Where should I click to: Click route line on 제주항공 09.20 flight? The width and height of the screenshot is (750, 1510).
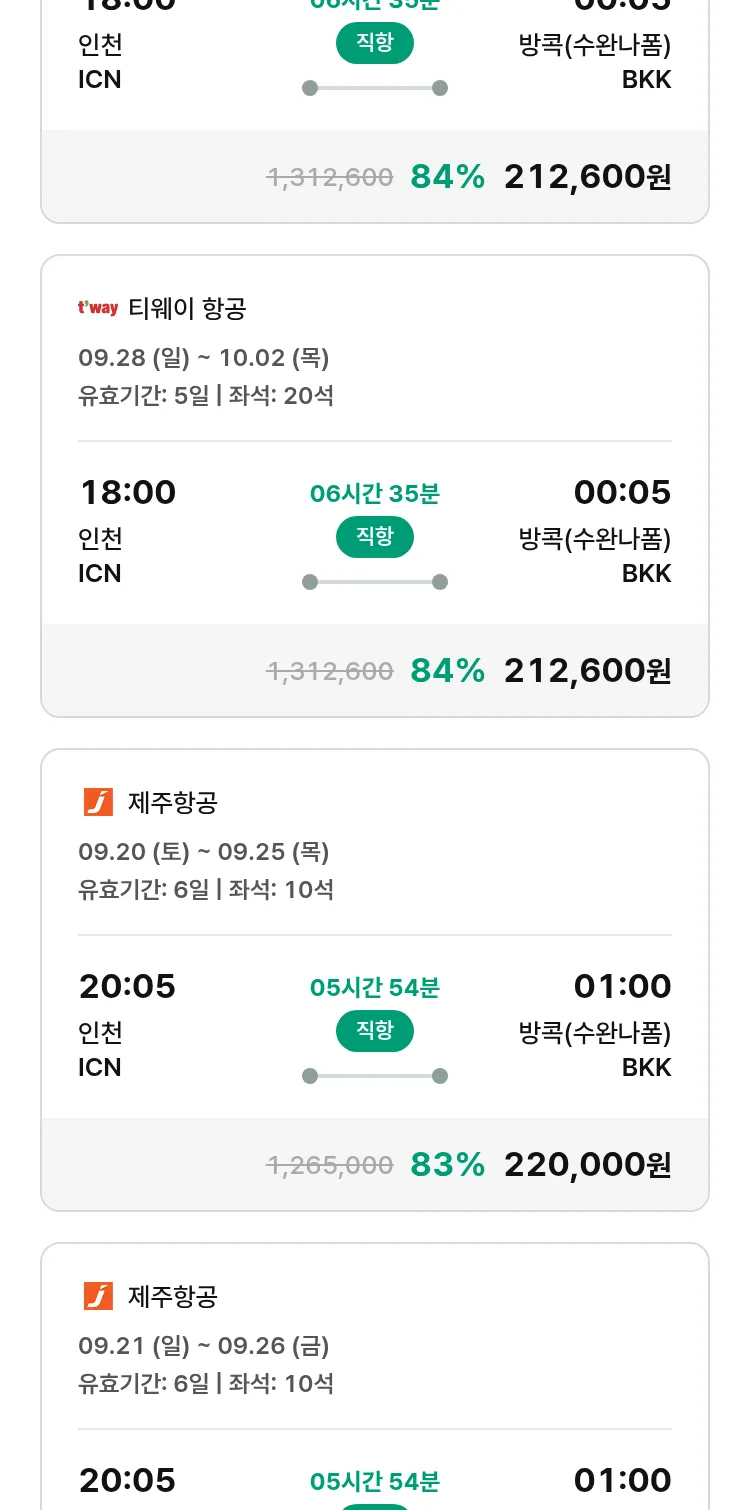(x=374, y=1076)
